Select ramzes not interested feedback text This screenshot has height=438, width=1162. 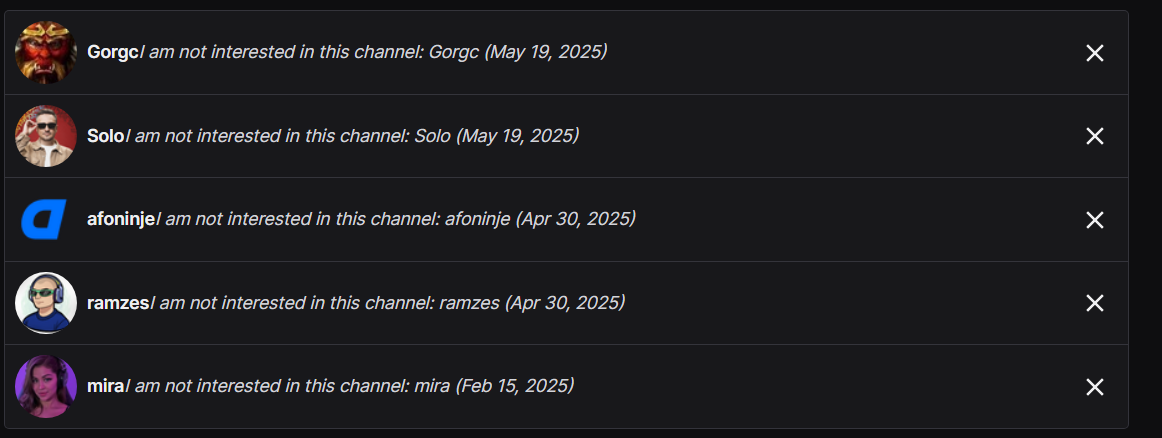click(387, 302)
